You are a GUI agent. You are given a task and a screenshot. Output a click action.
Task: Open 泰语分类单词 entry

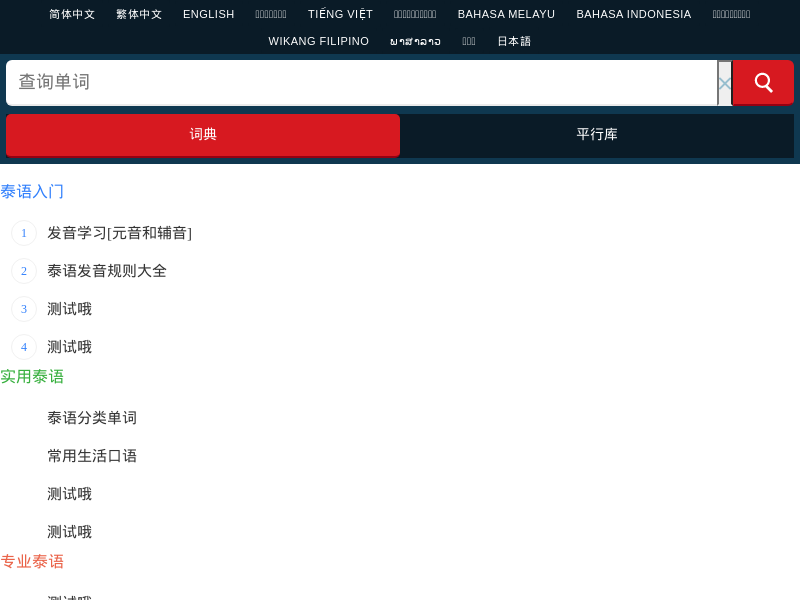pyautogui.click(x=92, y=418)
